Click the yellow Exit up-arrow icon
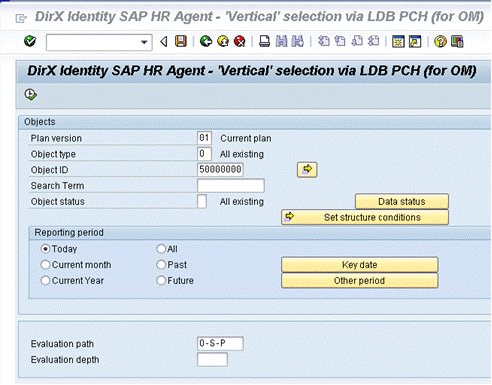492x385 pixels. tap(223, 41)
